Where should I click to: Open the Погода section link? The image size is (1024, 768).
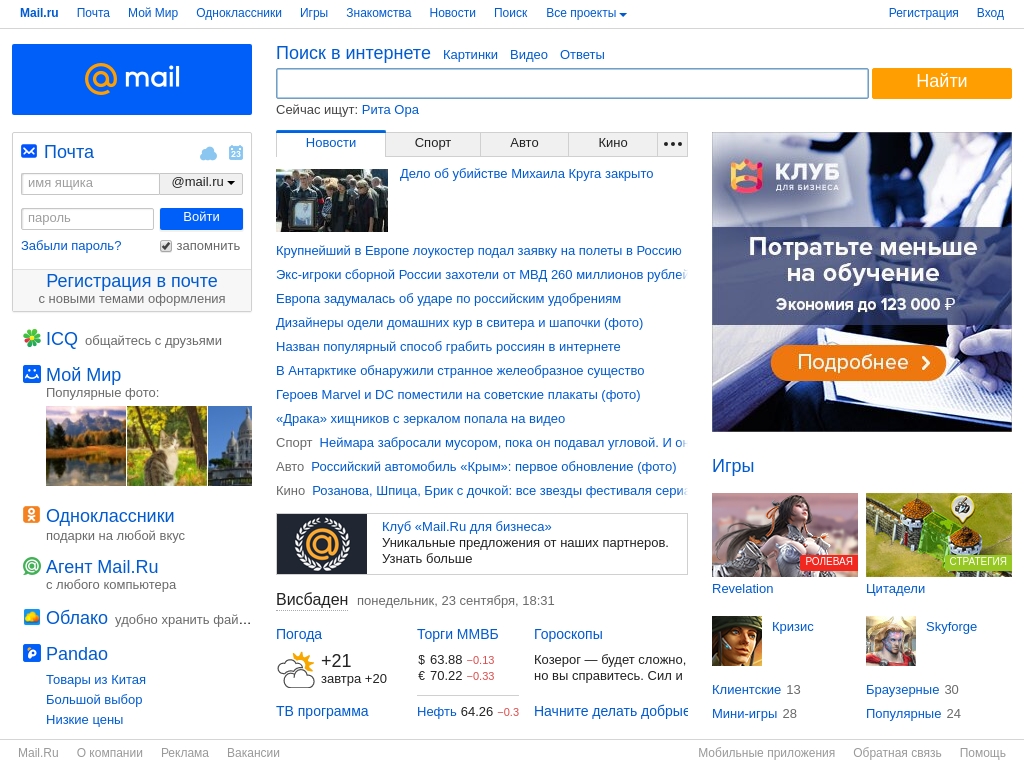coord(299,634)
